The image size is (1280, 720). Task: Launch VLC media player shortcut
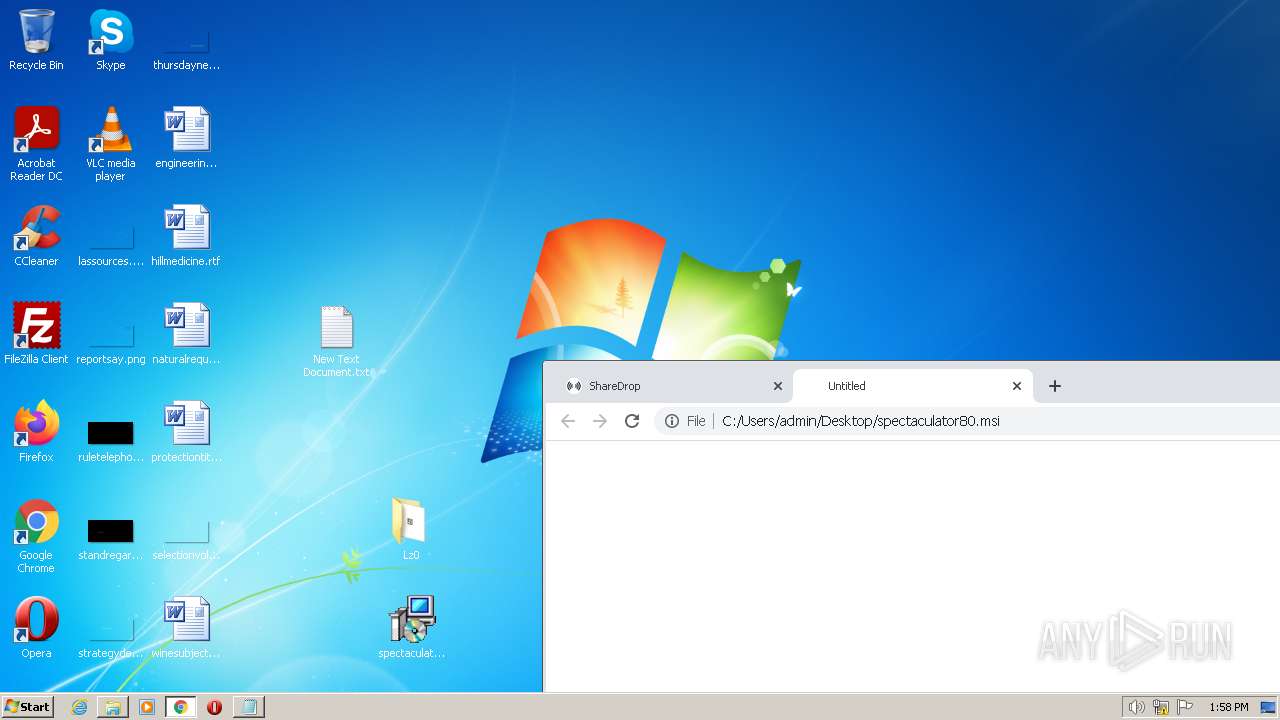(110, 144)
